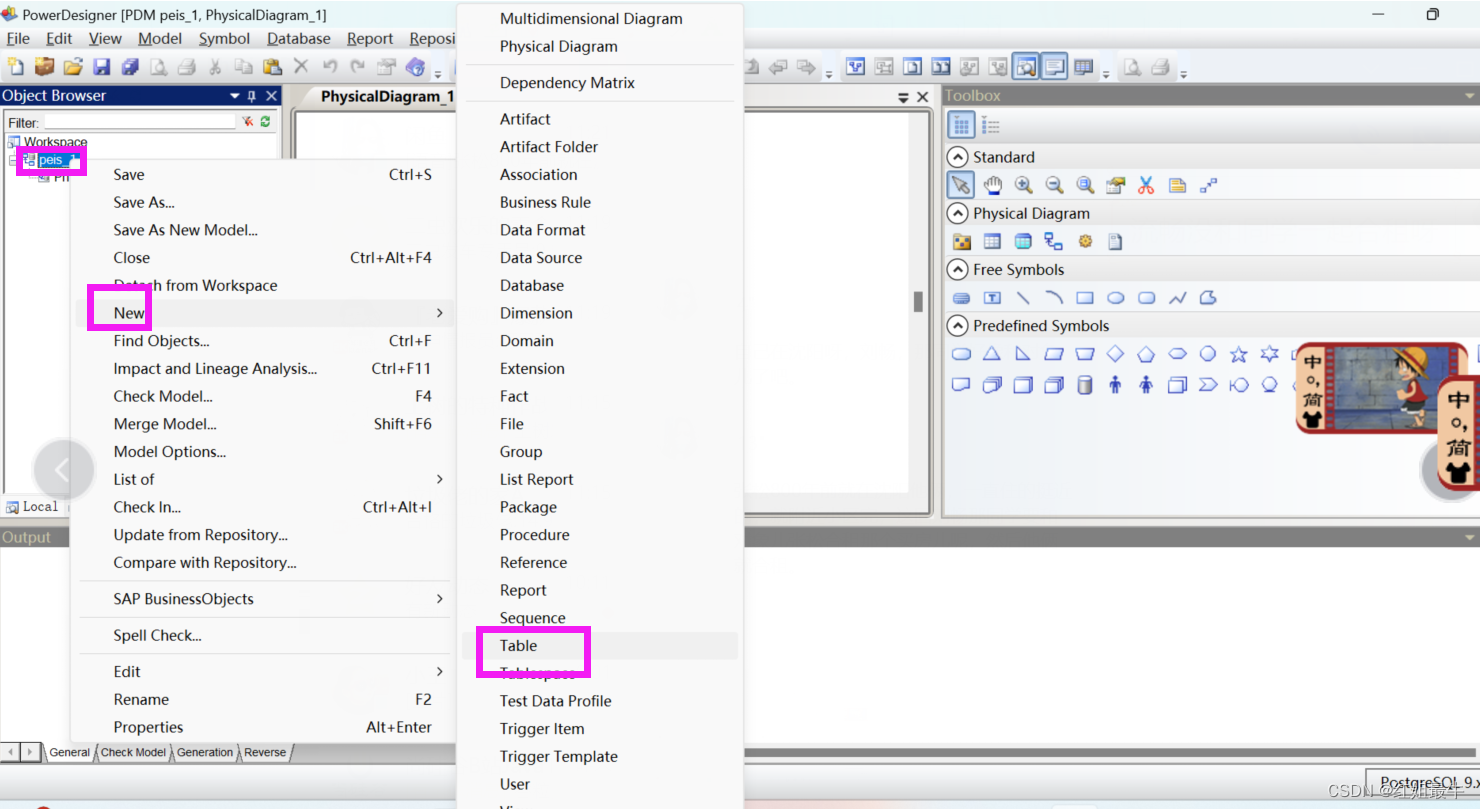Open the Database menu
1480x809 pixels.
tap(297, 38)
